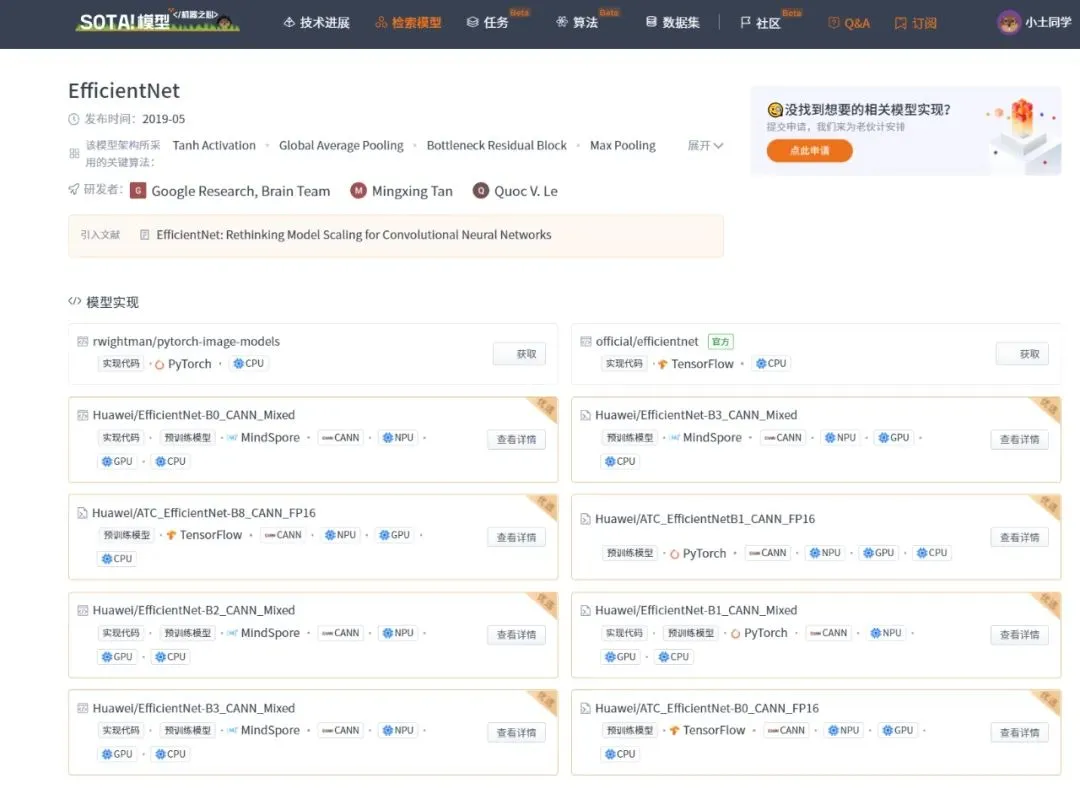This screenshot has height=794, width=1080.
Task: Open rwightman/pytorch-image-models repository title
Action: [x=186, y=342]
